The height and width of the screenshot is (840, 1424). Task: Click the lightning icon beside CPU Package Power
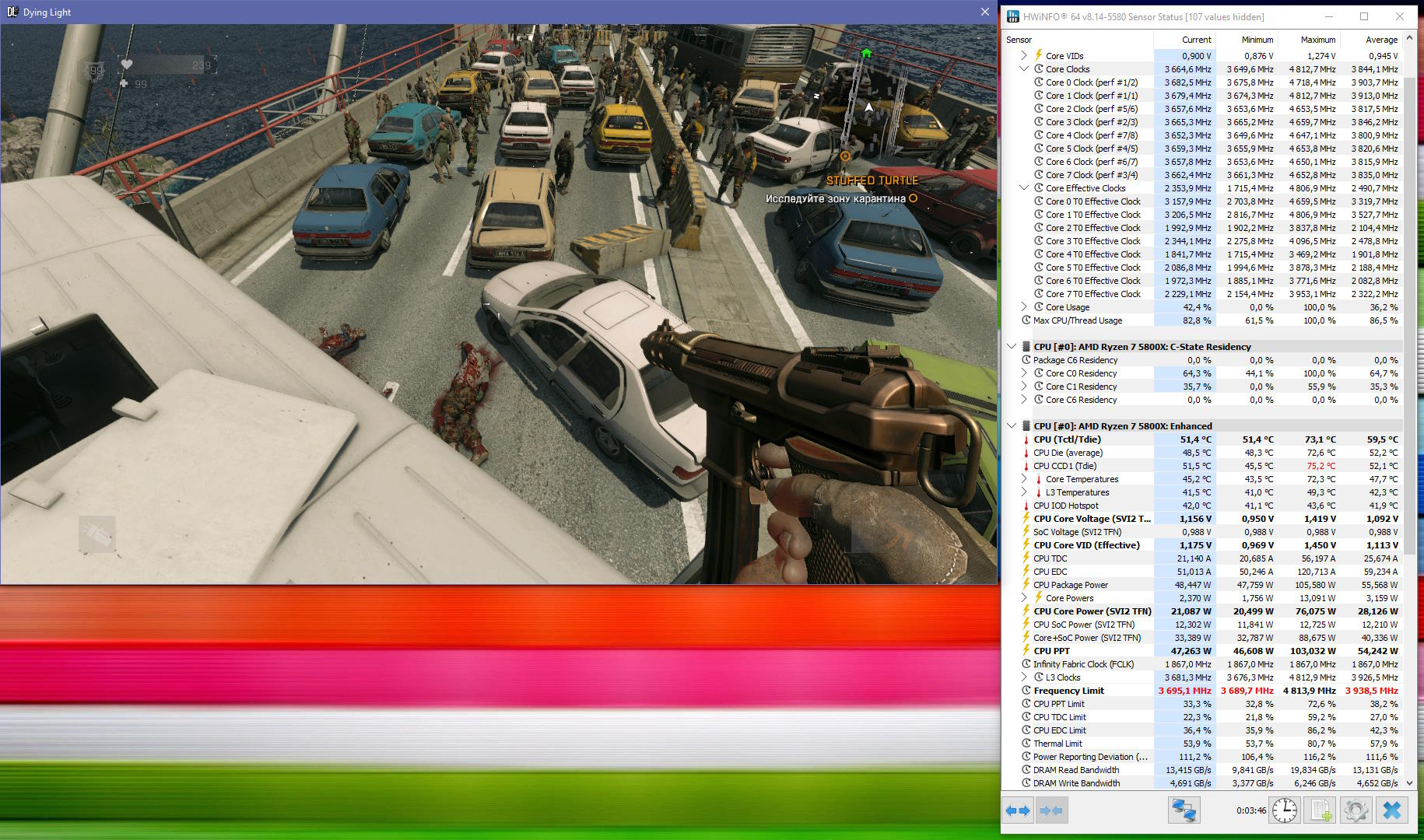point(1026,585)
